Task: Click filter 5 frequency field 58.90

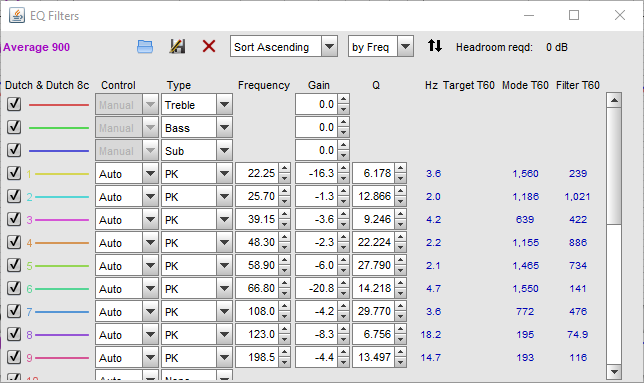Action: [x=257, y=265]
